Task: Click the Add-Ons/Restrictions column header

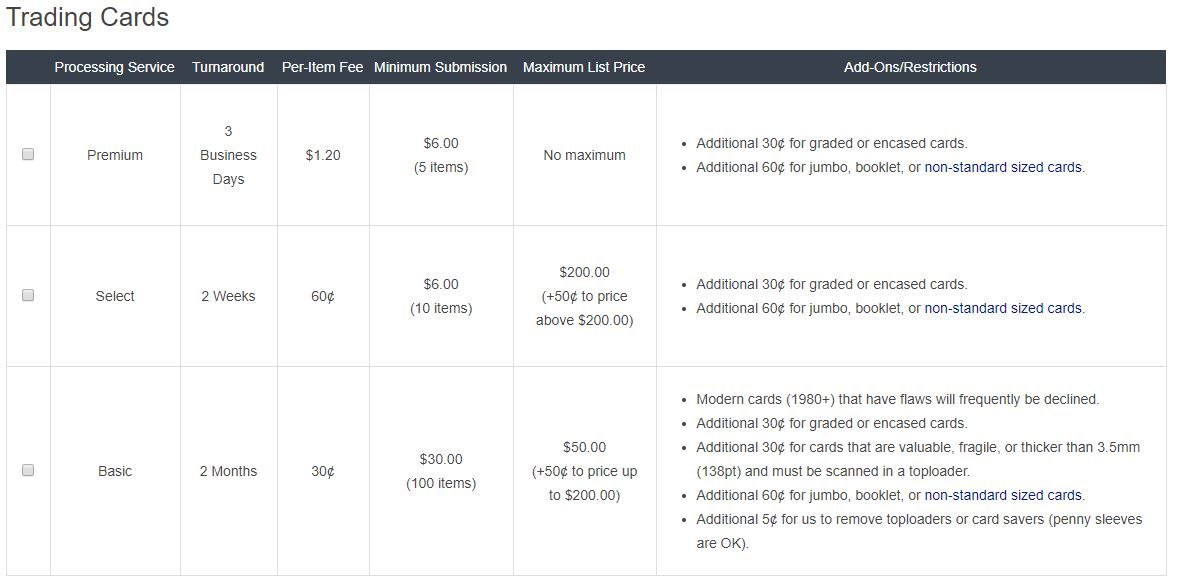Action: click(911, 68)
